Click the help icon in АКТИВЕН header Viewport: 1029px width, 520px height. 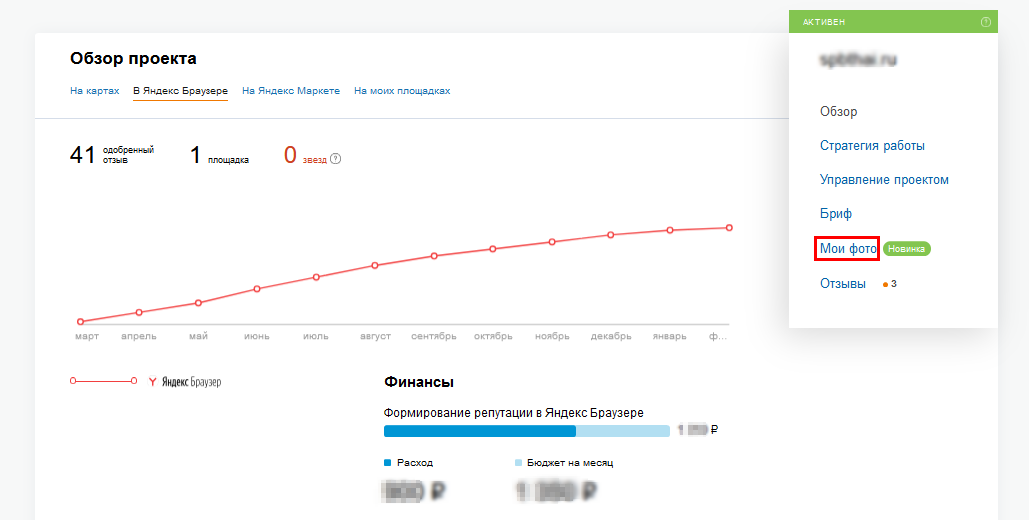click(986, 22)
